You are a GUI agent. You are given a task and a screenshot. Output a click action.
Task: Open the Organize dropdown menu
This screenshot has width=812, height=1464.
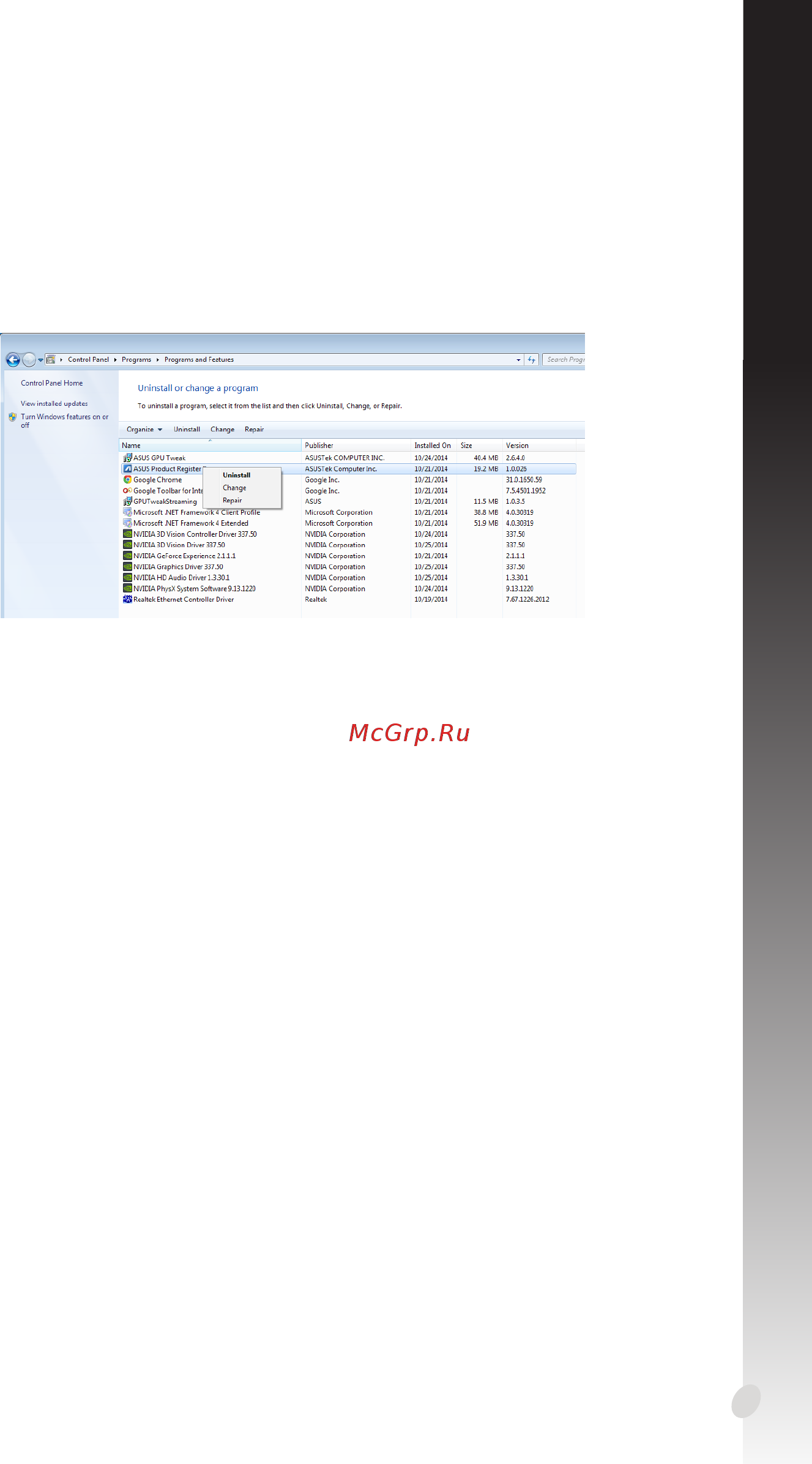[144, 430]
